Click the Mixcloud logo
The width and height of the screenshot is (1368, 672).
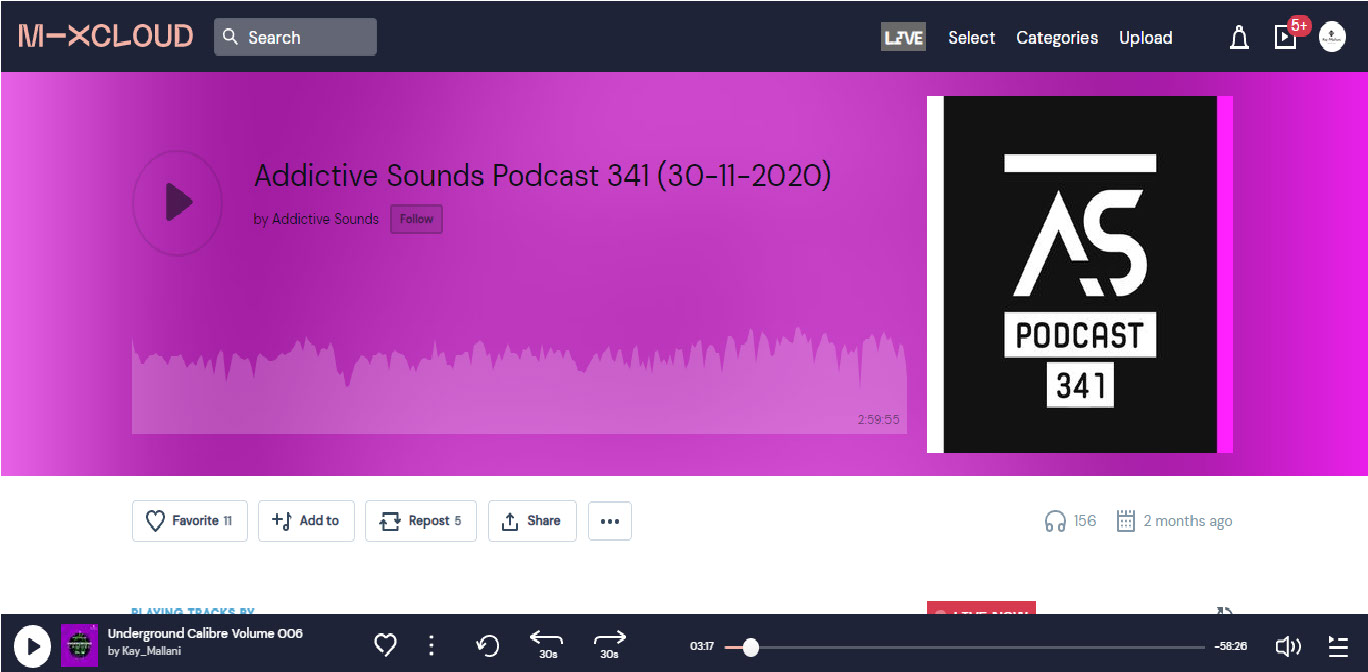coord(106,37)
